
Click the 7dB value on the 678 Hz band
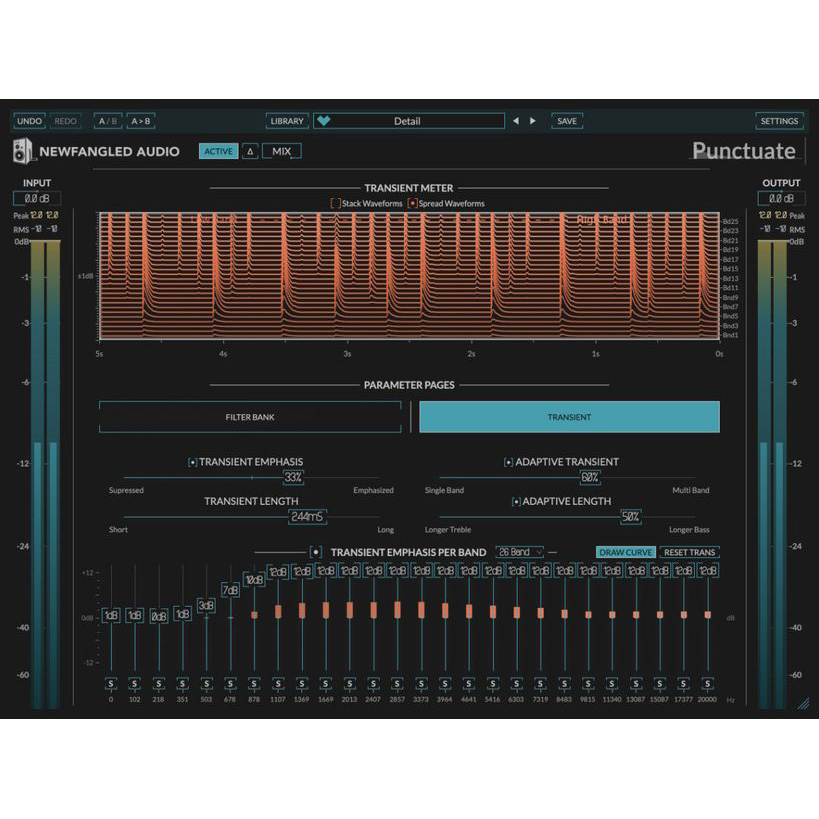230,590
